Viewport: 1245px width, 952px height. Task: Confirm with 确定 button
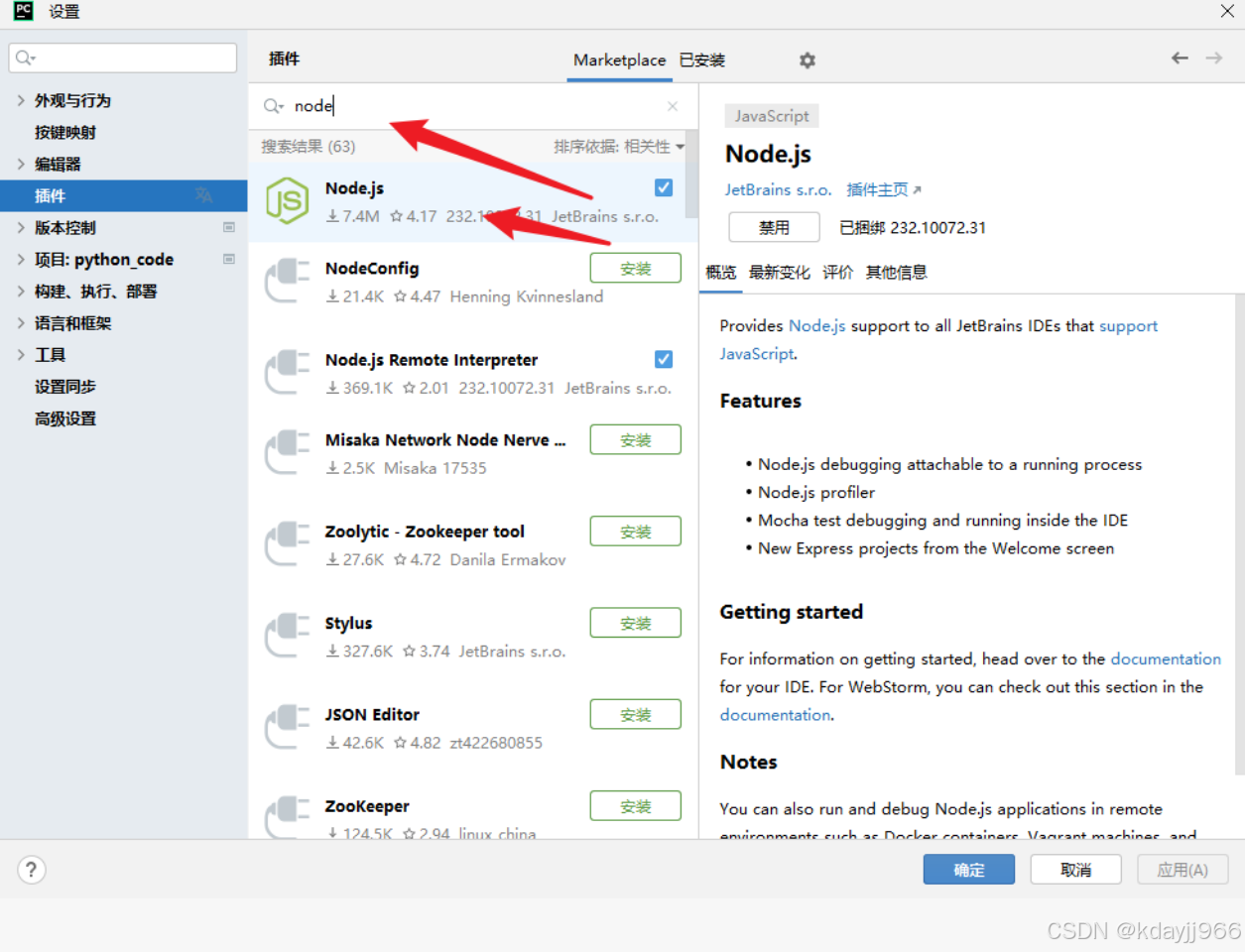[x=969, y=870]
